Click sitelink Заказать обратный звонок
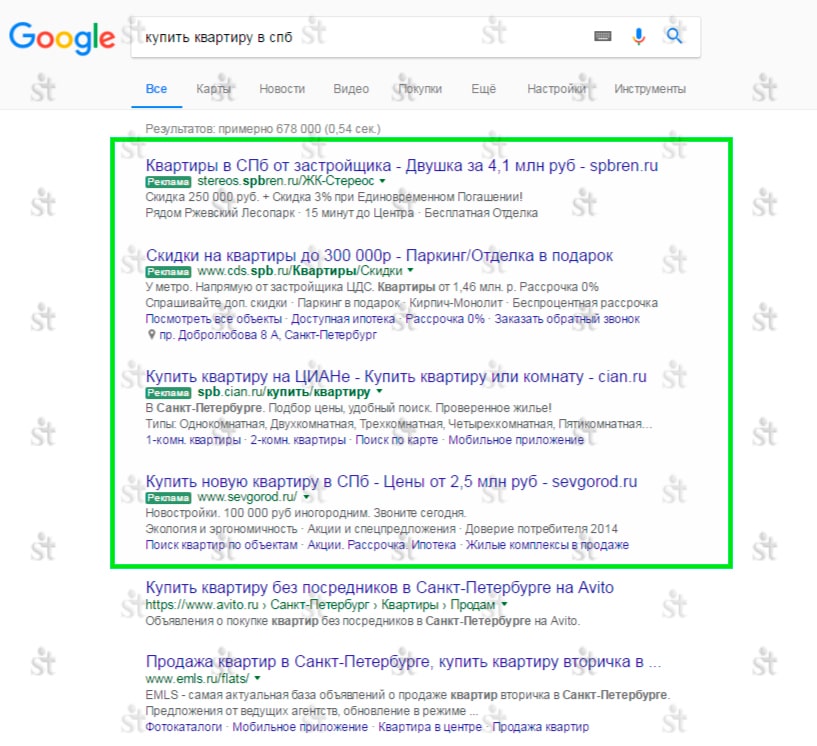The image size is (817, 746). coord(567,319)
